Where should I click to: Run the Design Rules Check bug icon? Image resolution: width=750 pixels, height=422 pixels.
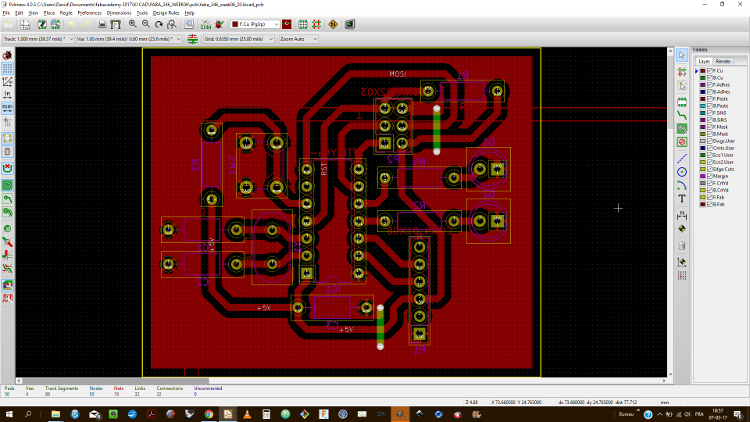[219, 24]
